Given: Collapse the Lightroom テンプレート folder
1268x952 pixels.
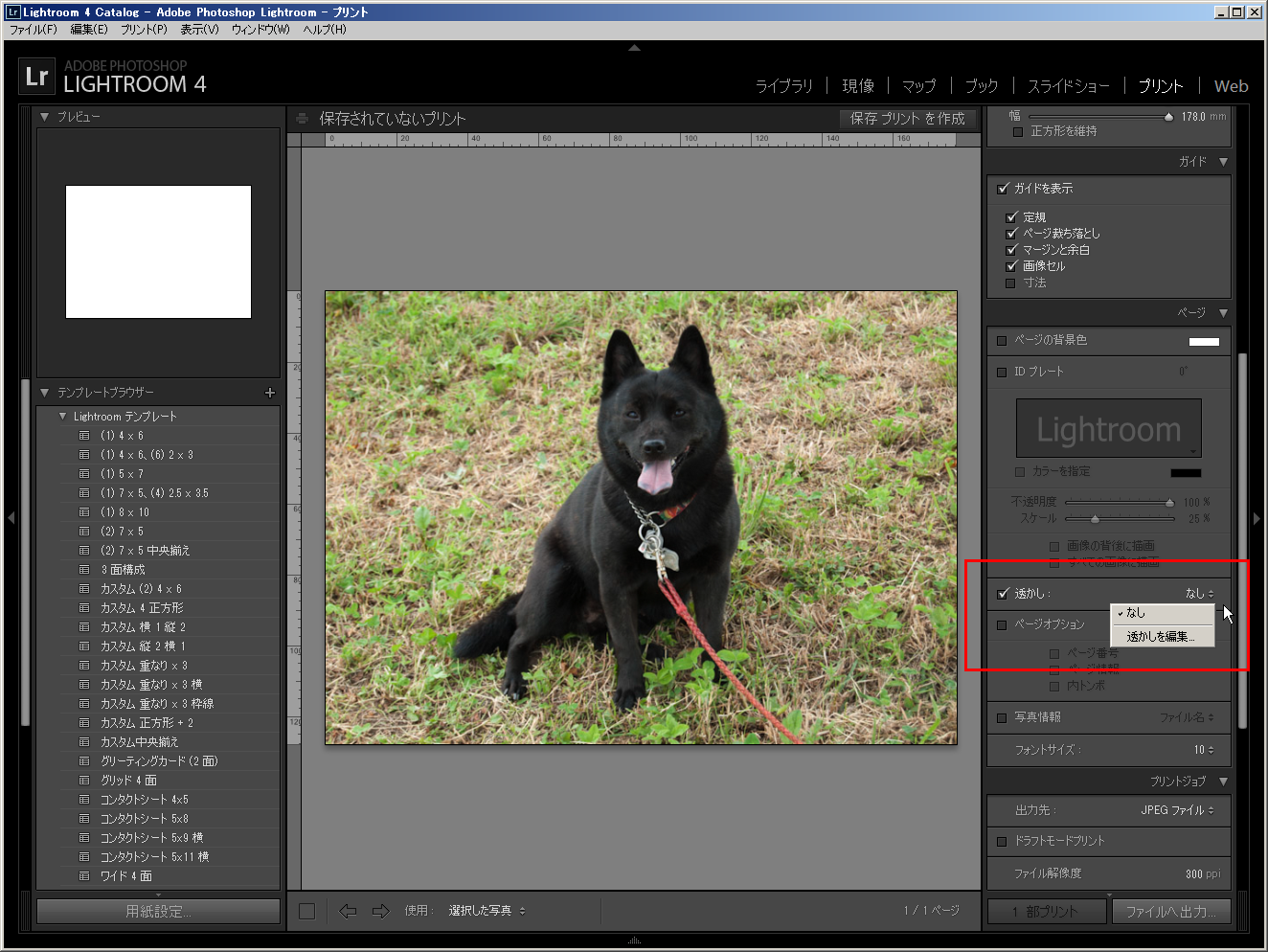Looking at the screenshot, I should click(62, 417).
